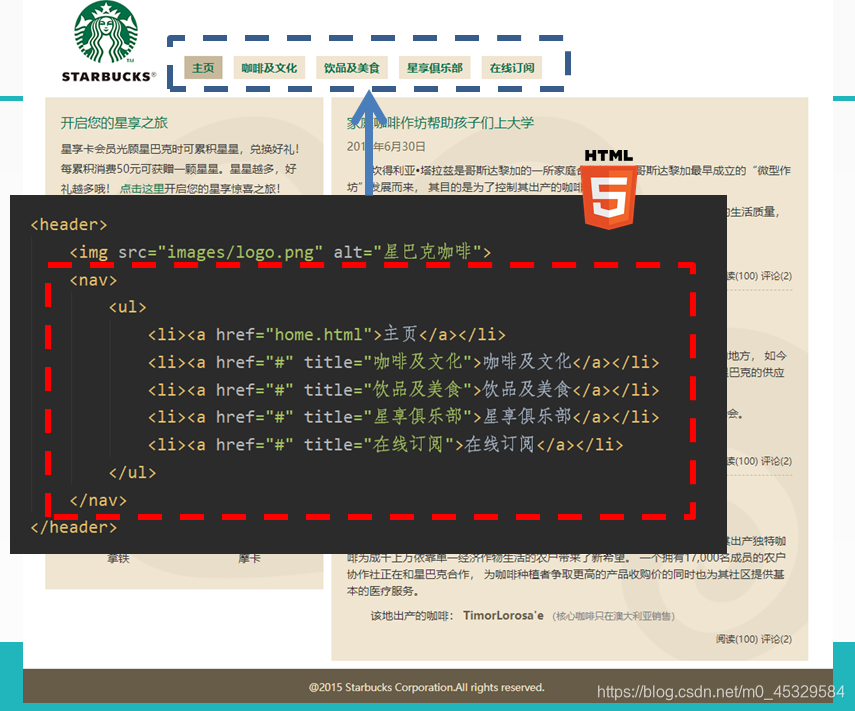This screenshot has width=855, height=711.
Task: Click the 摩卡 drink label
Action: point(249,558)
